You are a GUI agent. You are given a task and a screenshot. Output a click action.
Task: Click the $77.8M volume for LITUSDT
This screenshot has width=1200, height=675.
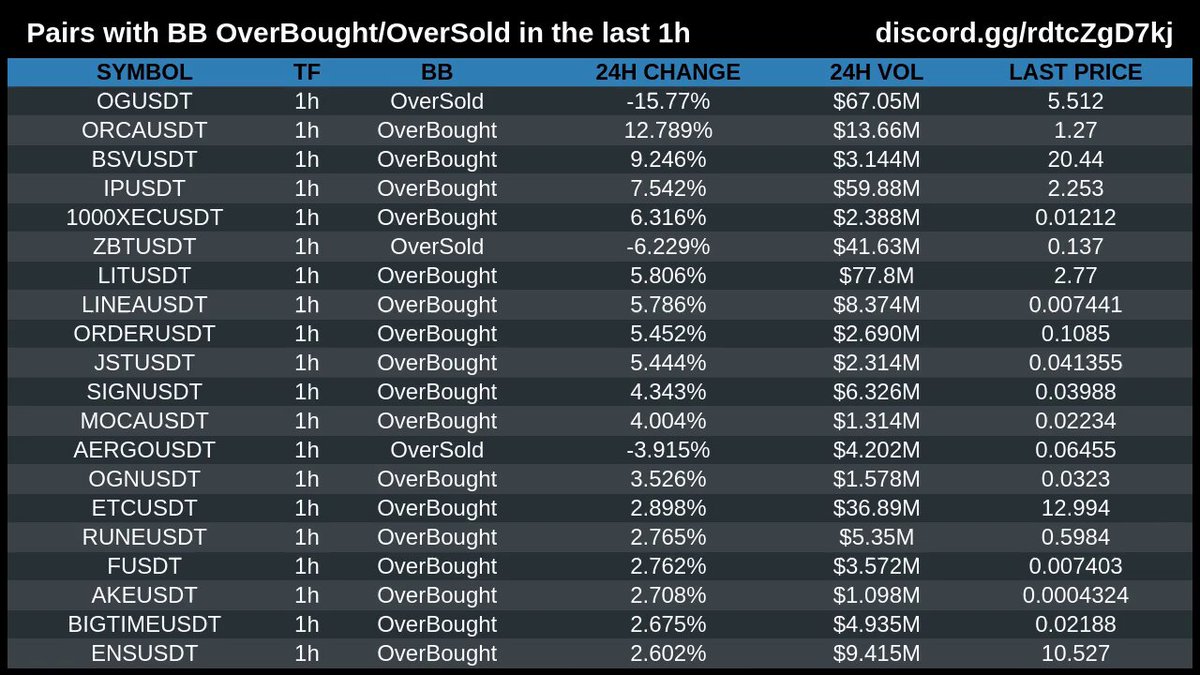(875, 276)
